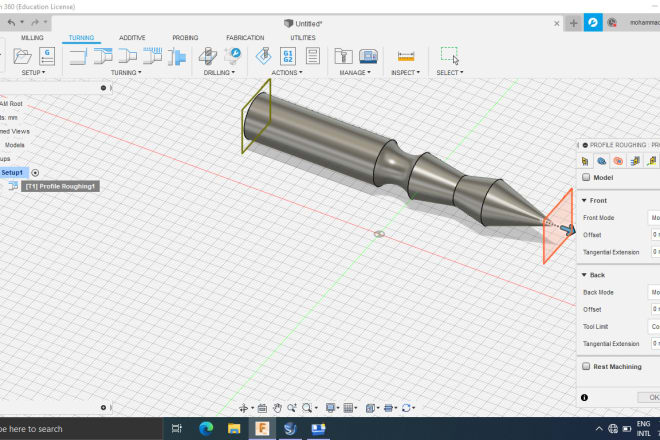Image resolution: width=660 pixels, height=440 pixels.
Task: Click the hole recognition wrench icon in Drilling
Action: [x=232, y=56]
